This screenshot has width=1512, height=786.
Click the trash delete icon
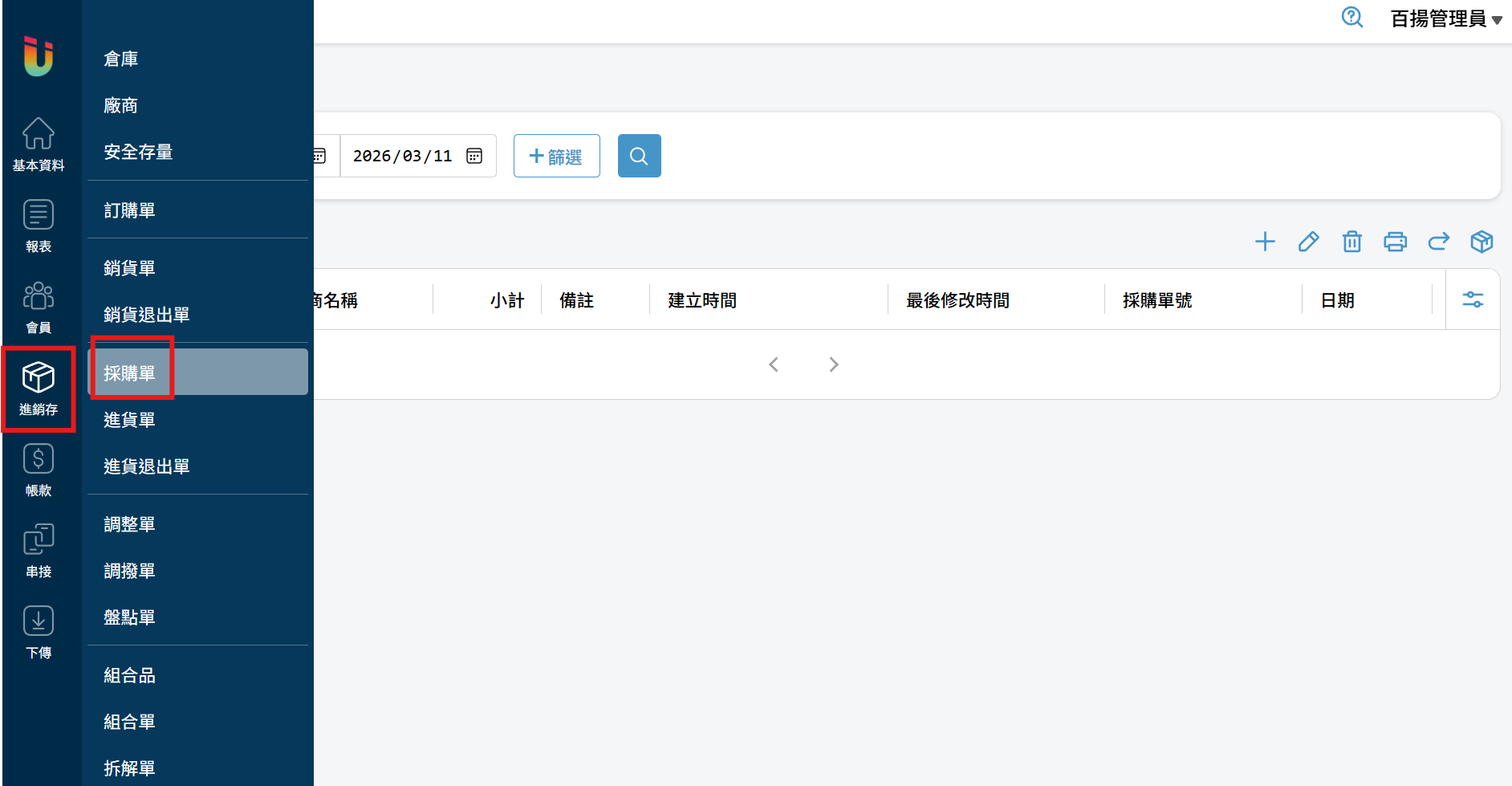[1351, 242]
